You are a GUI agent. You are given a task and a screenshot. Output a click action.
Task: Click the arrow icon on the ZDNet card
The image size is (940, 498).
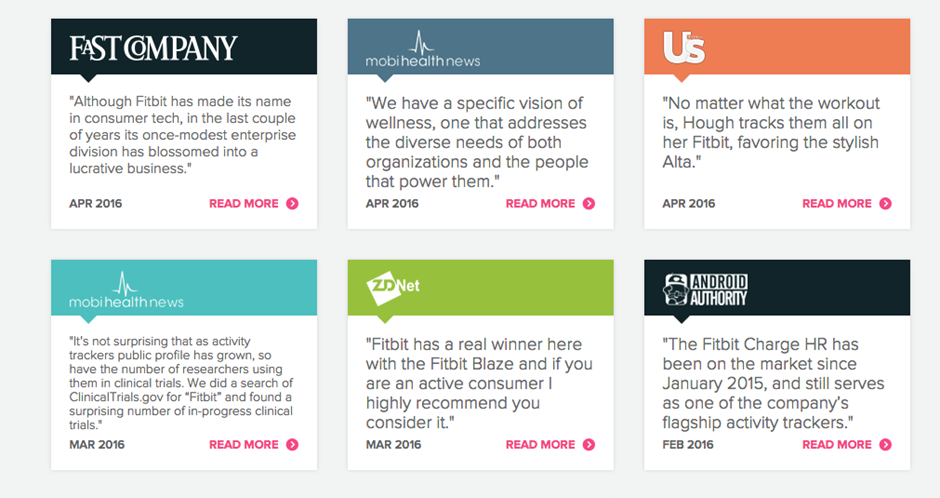tap(589, 445)
